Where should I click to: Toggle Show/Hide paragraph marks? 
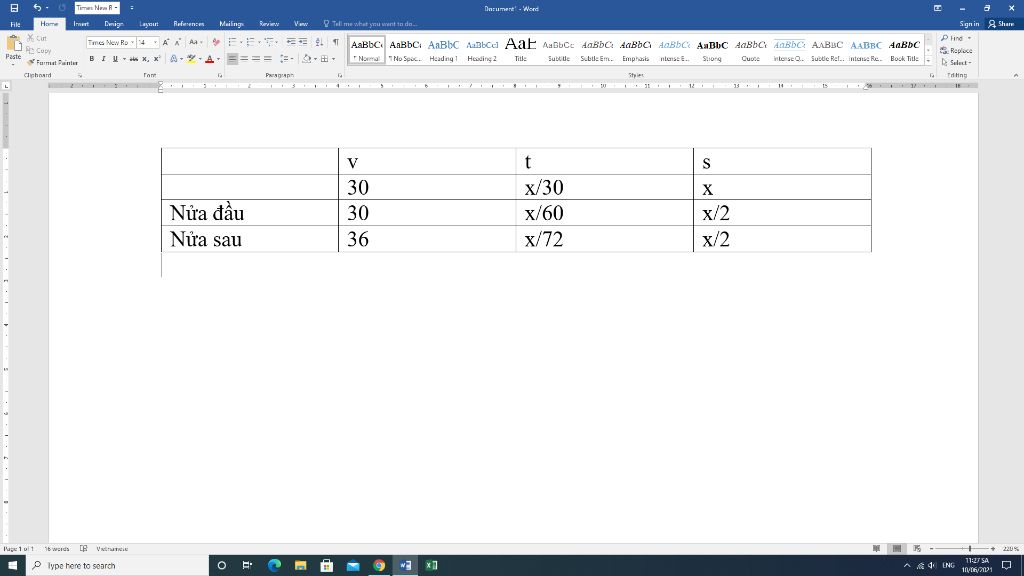pos(336,42)
